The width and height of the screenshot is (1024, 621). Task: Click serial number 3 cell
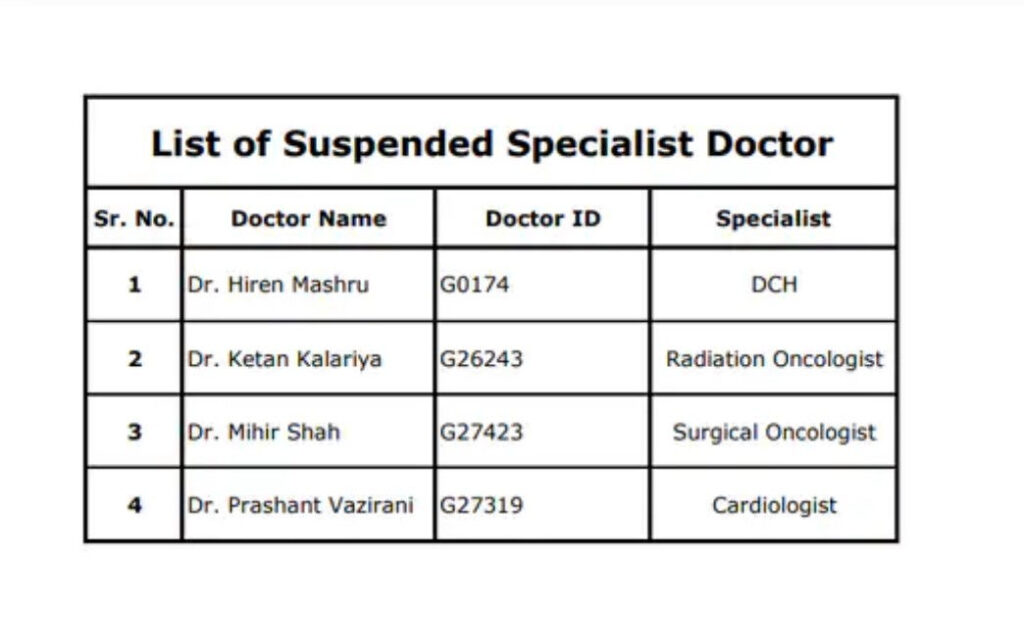click(135, 432)
